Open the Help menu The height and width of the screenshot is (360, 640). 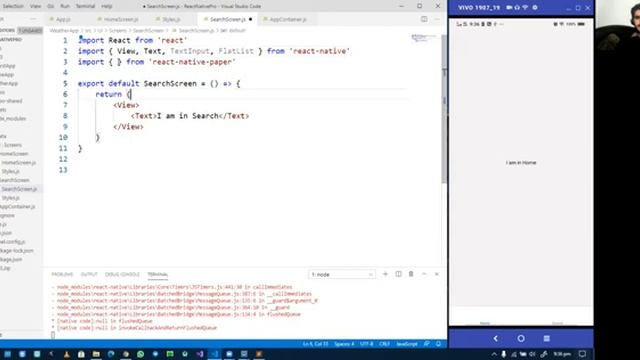pos(107,6)
